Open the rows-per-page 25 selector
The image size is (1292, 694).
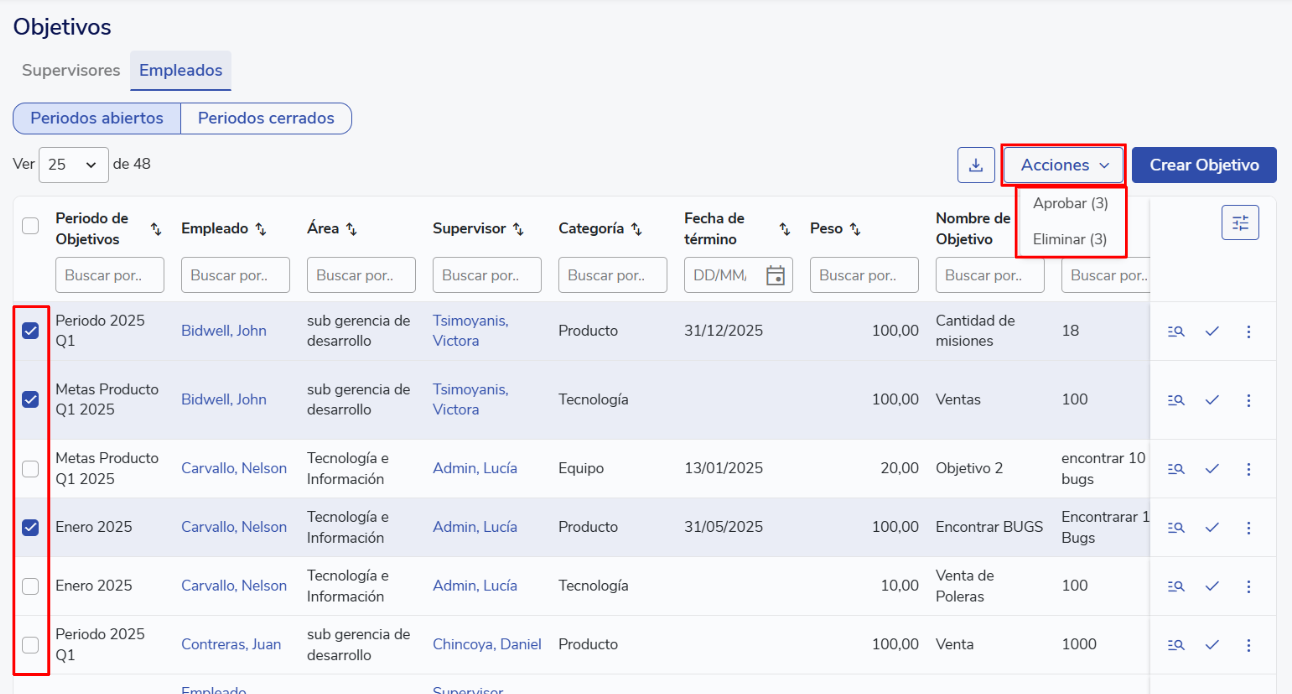tap(73, 165)
